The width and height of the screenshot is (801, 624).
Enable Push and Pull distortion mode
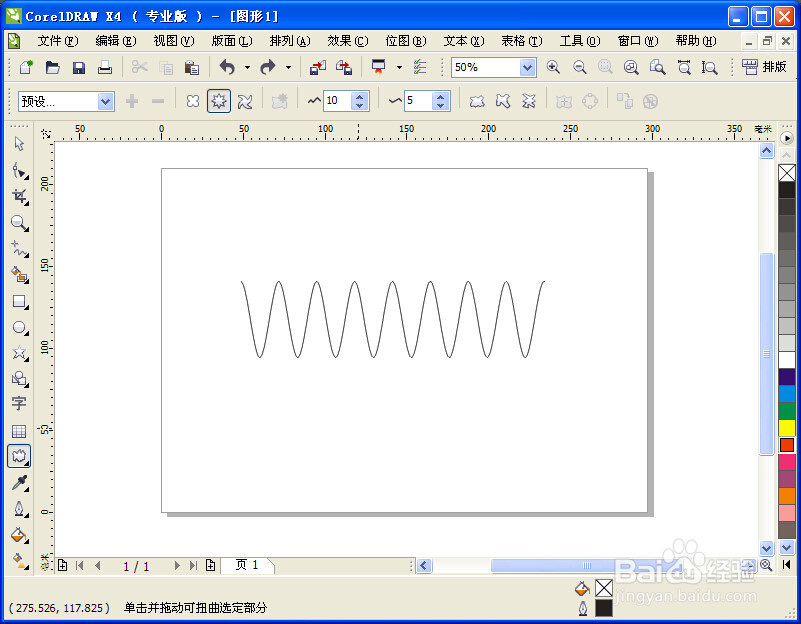point(193,101)
